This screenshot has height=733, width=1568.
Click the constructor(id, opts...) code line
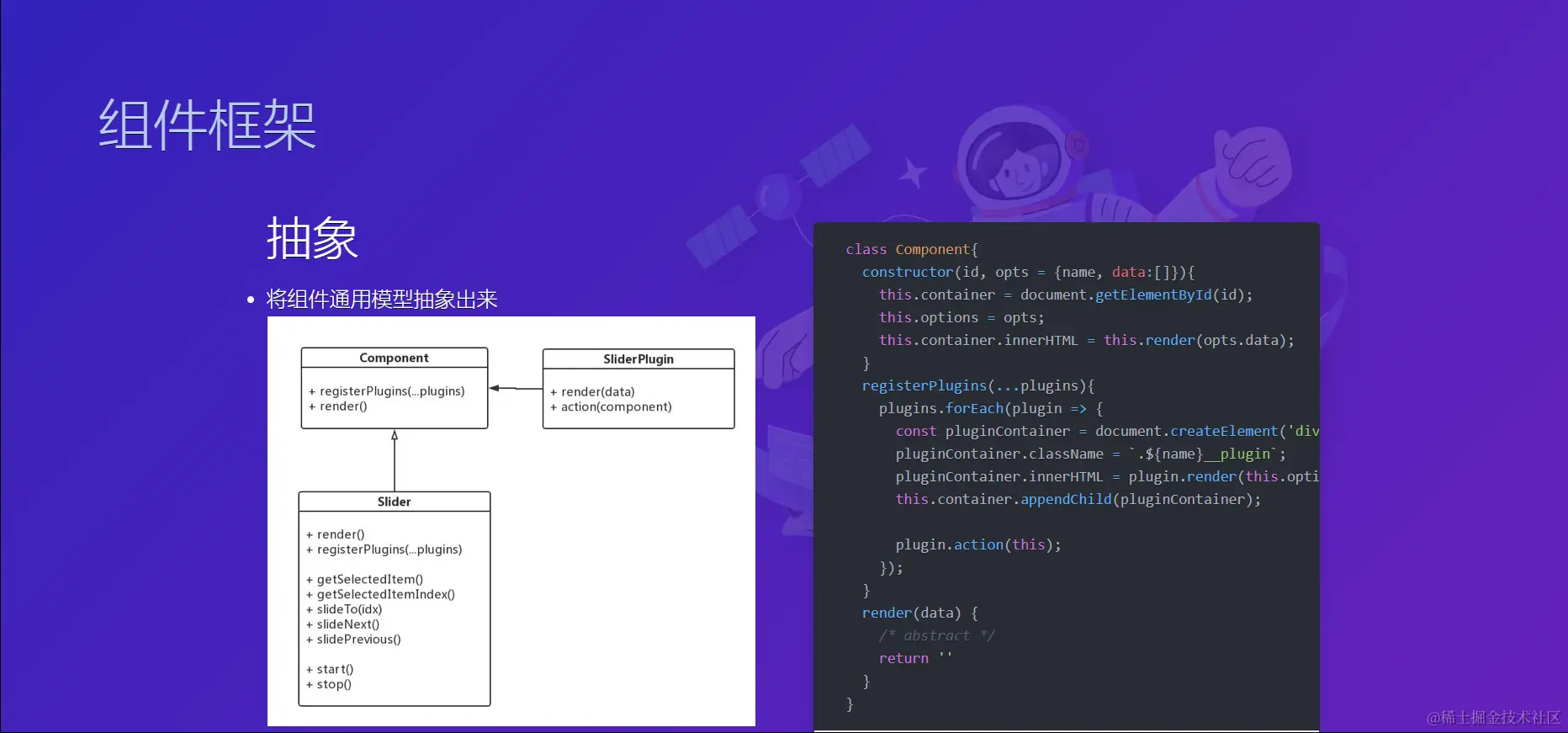pos(1029,272)
